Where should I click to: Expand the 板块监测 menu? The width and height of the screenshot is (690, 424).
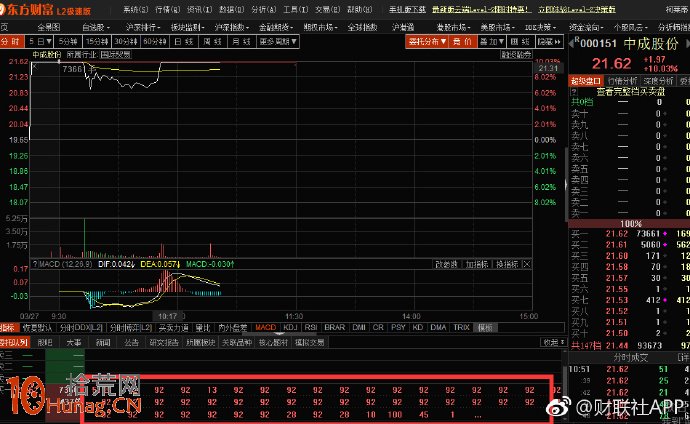(x=187, y=27)
